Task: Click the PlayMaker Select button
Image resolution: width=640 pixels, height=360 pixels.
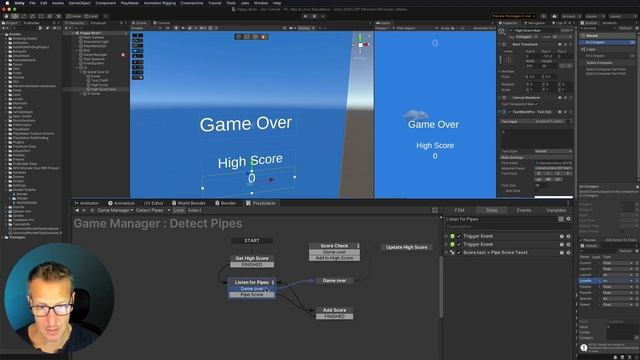Action: [x=194, y=210]
